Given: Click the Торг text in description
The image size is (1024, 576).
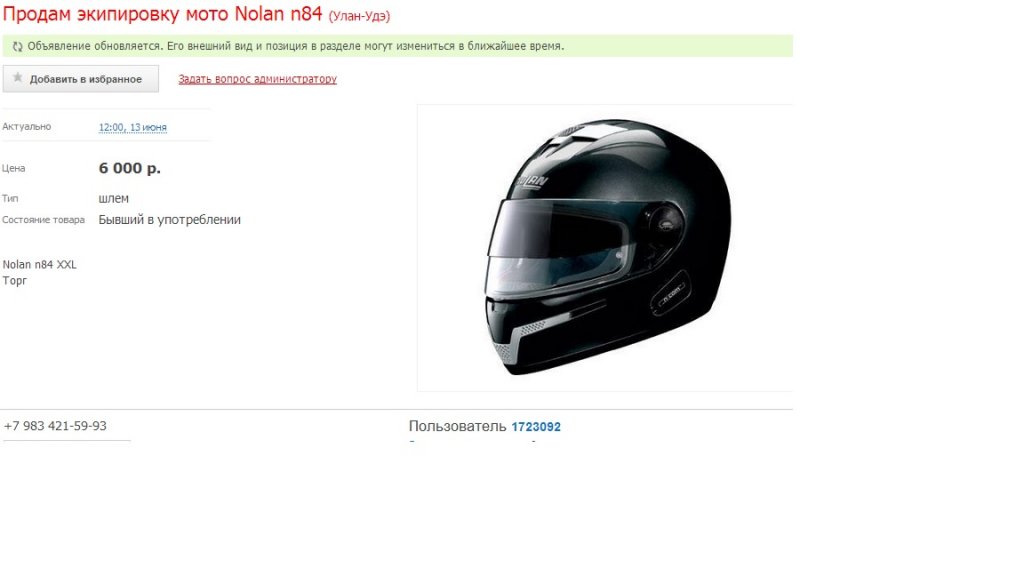Looking at the screenshot, I should 14,281.
